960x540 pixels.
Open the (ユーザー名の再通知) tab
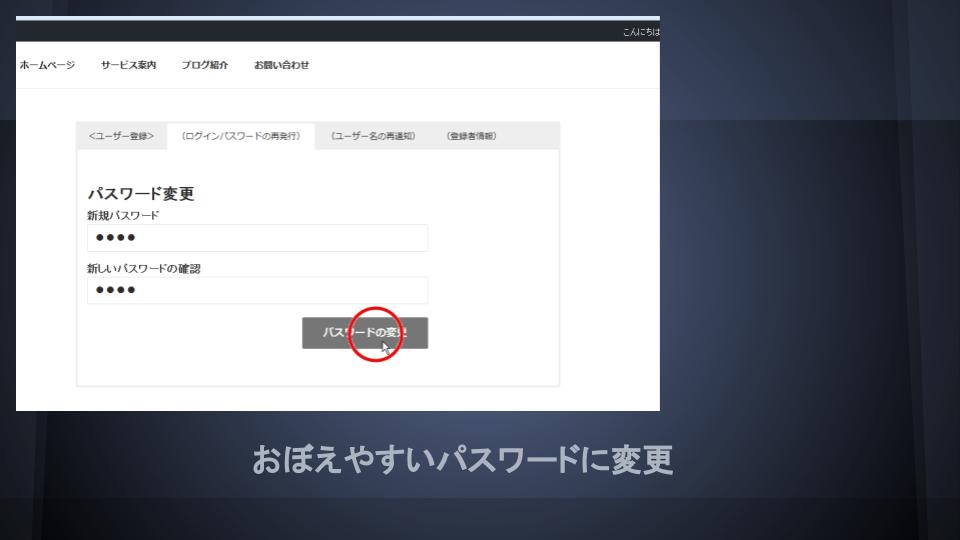coord(373,136)
